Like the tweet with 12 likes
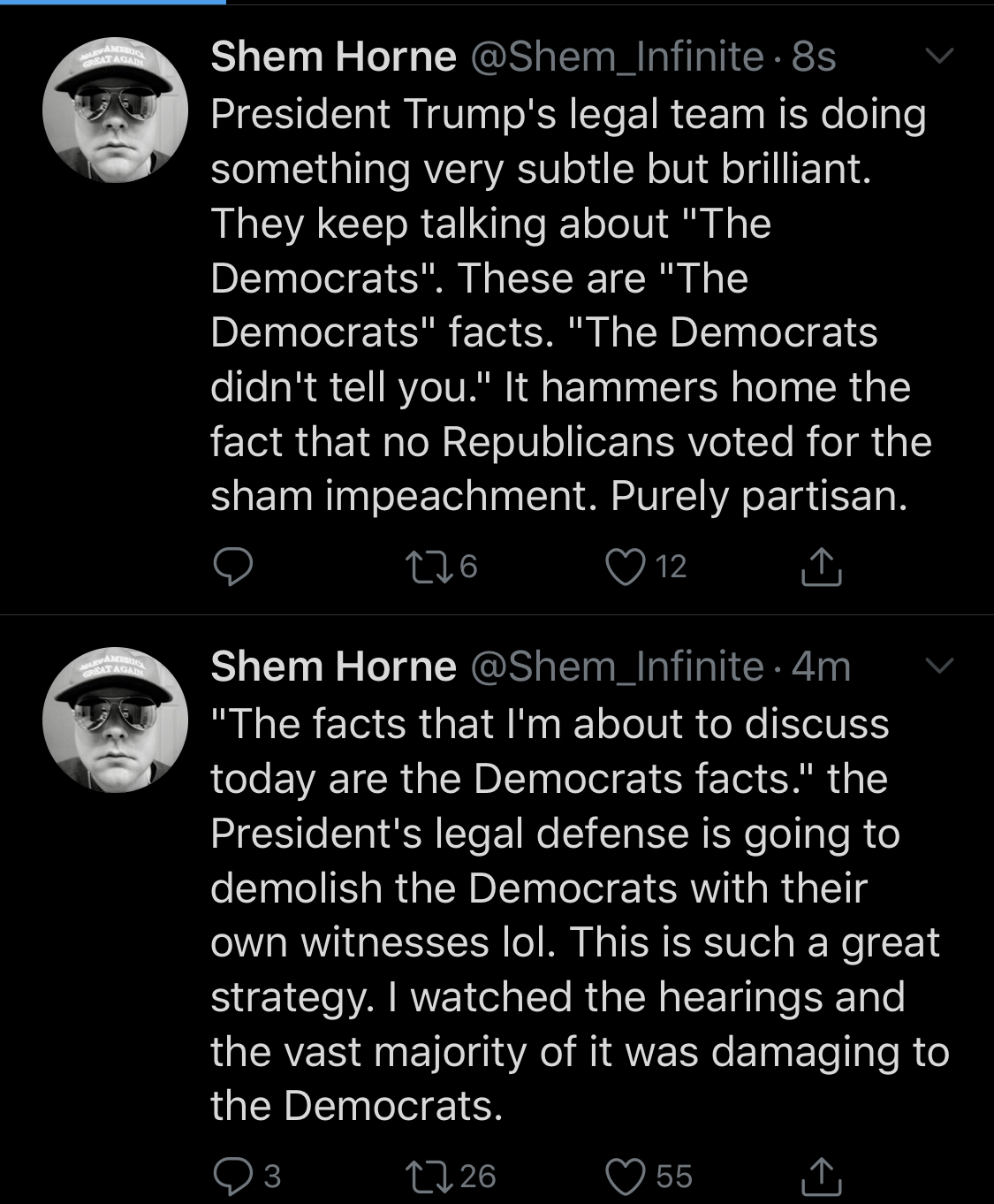 tap(626, 567)
